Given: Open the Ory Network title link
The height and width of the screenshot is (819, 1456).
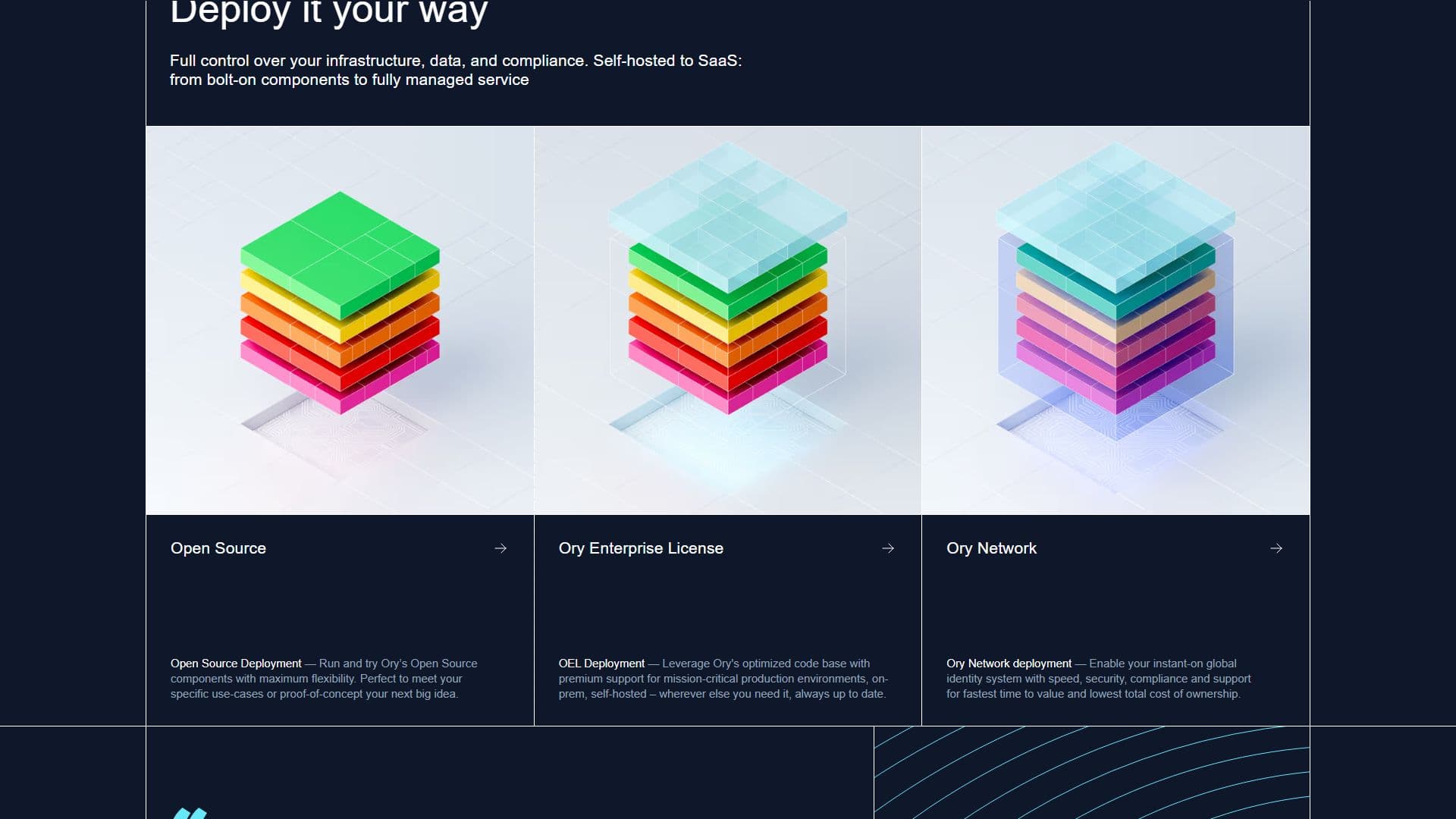Looking at the screenshot, I should [x=991, y=548].
